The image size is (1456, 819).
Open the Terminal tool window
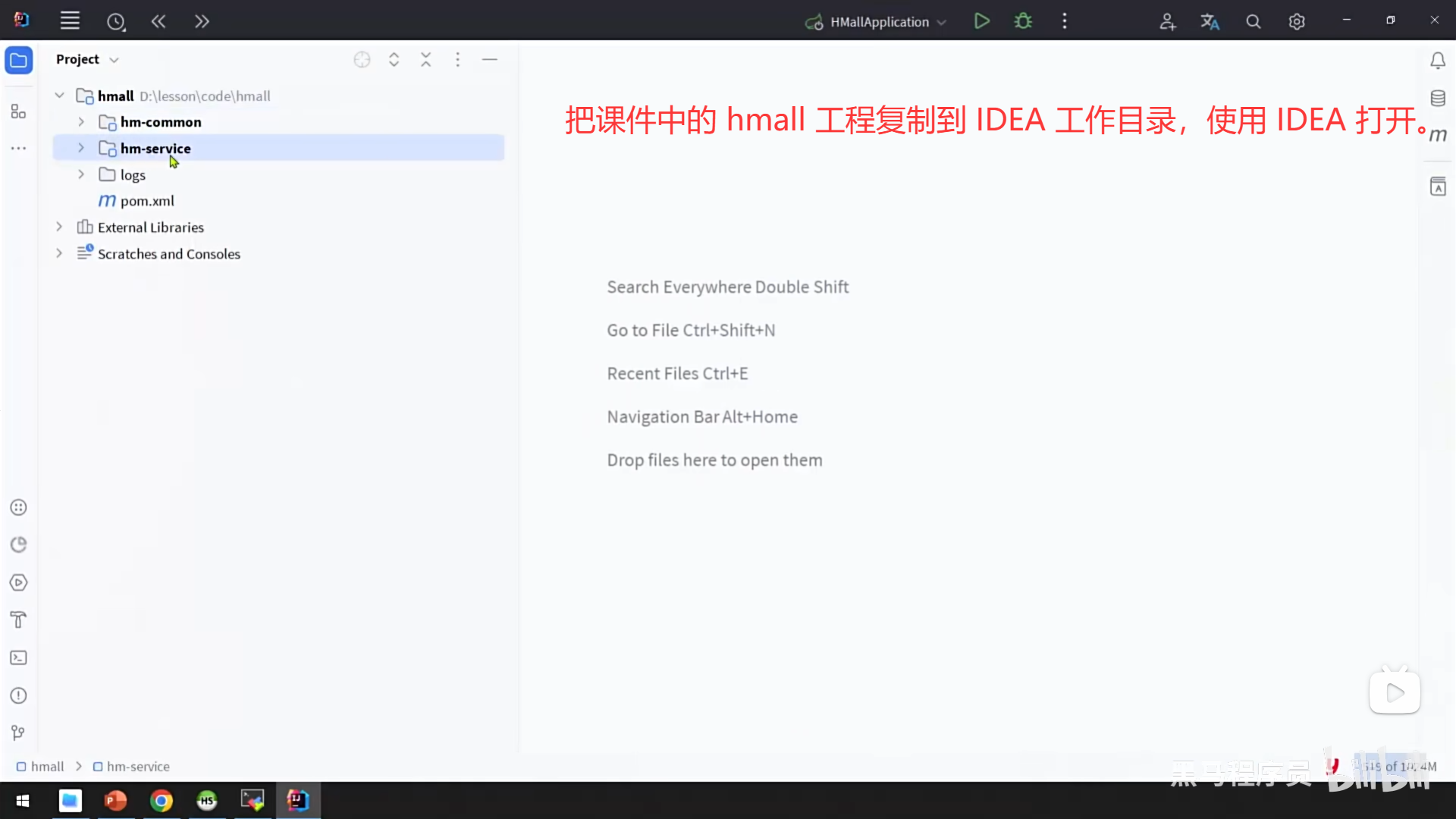pos(18,657)
